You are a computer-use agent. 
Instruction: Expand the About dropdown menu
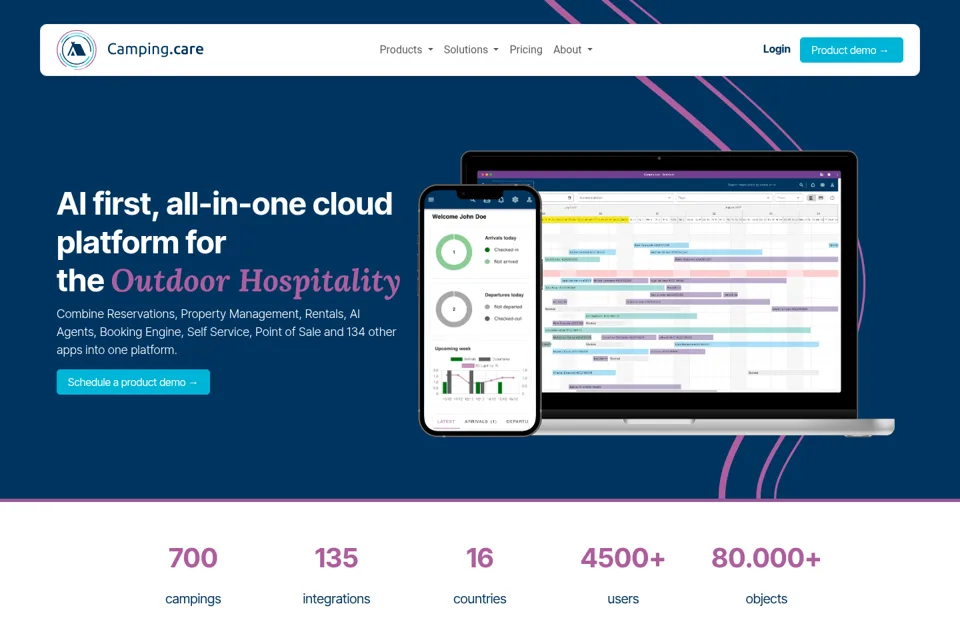click(572, 50)
